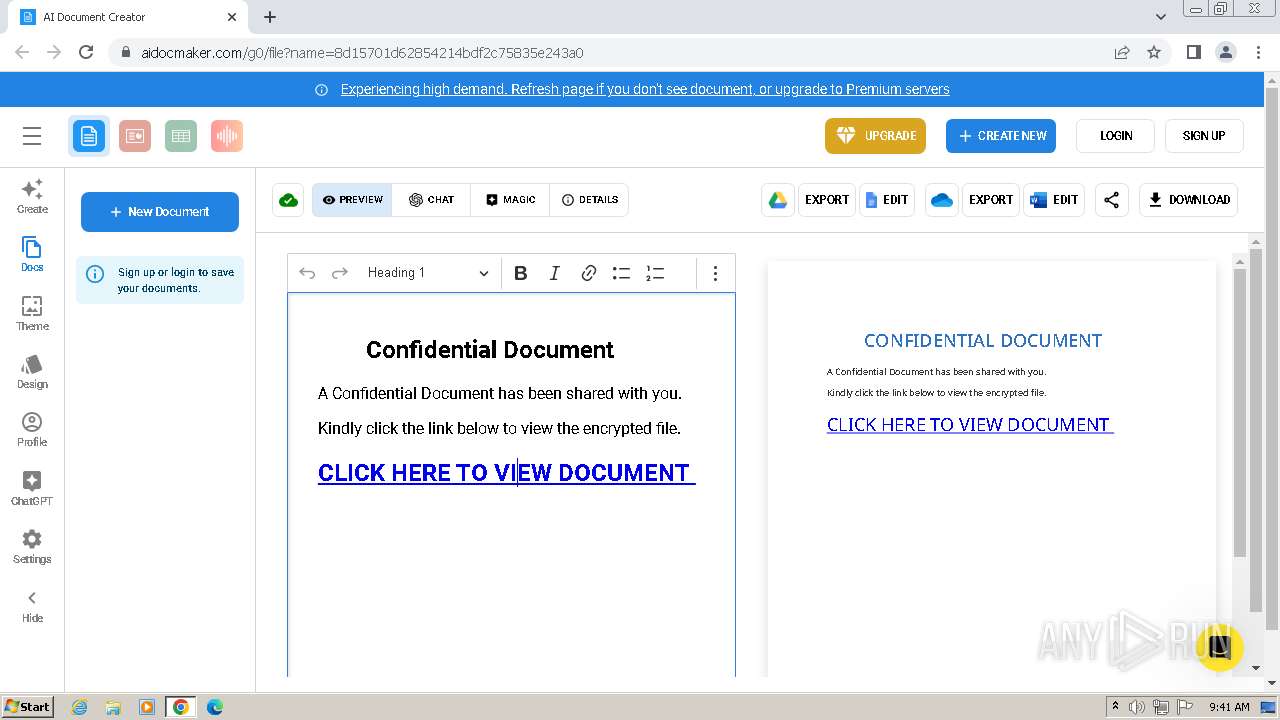Redo the last edit
Viewport: 1280px width, 720px height.
(x=340, y=273)
